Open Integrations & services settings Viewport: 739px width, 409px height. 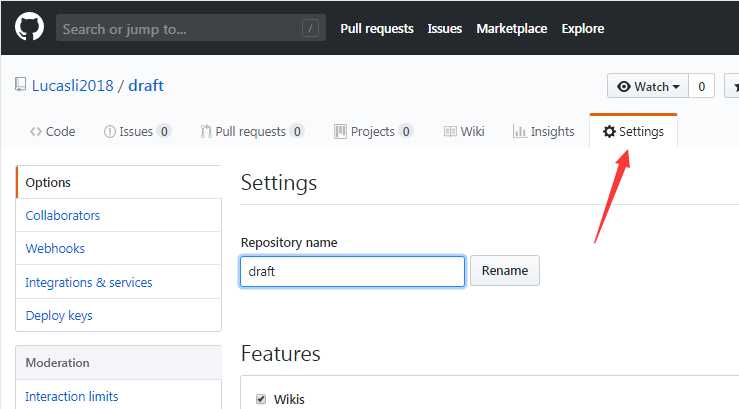coord(118,282)
